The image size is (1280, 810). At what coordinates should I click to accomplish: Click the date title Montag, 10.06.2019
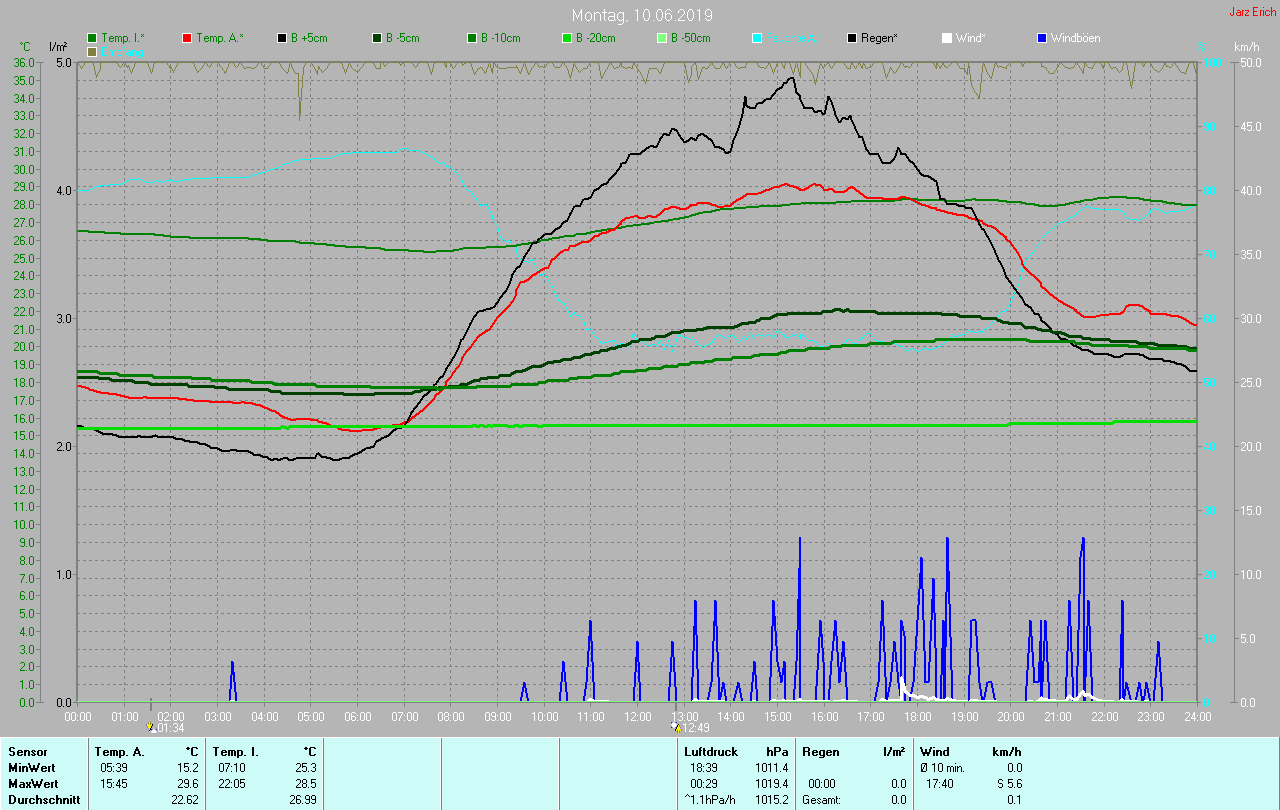coord(642,15)
